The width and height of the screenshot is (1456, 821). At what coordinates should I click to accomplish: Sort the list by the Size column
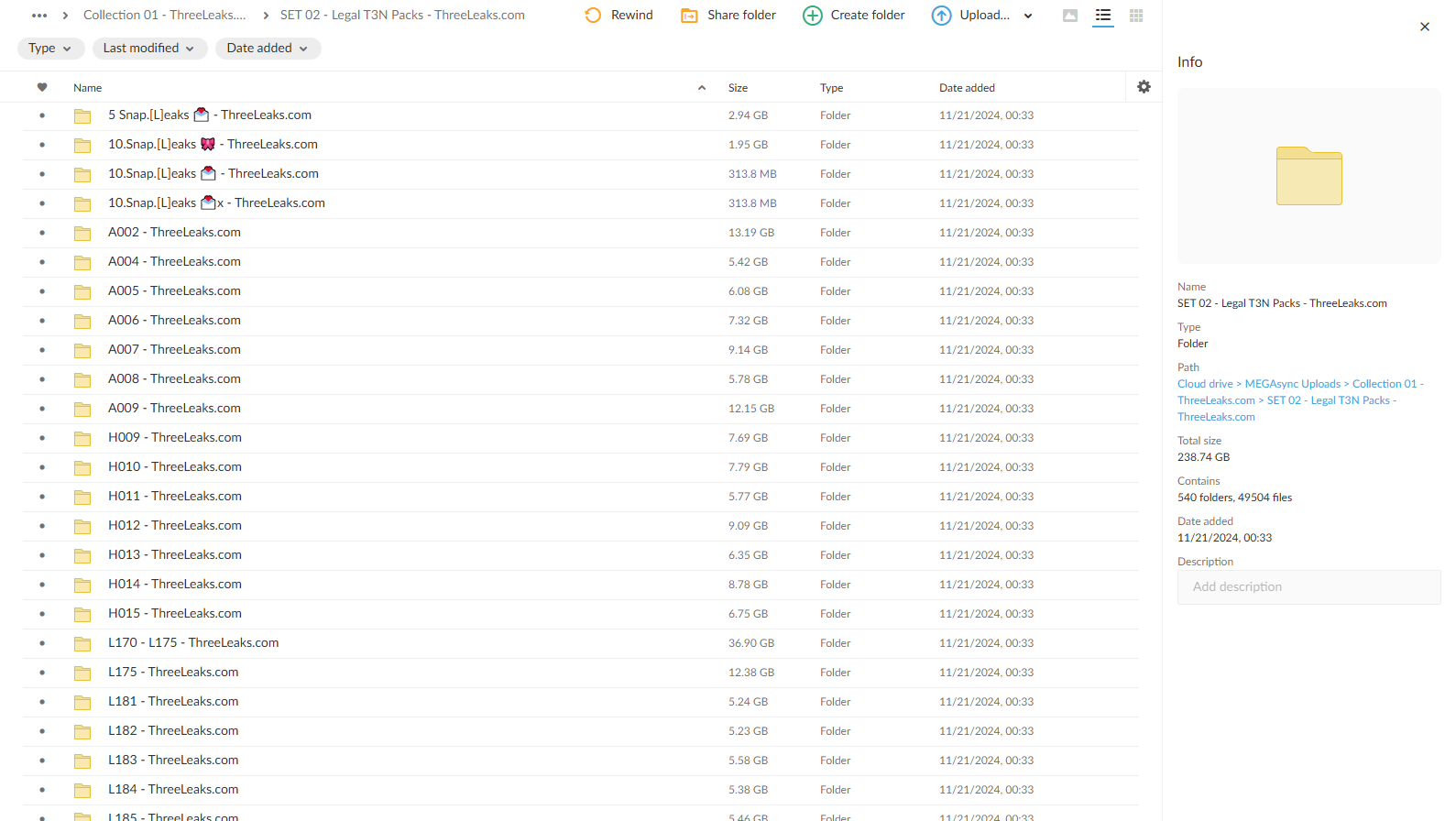(x=738, y=88)
